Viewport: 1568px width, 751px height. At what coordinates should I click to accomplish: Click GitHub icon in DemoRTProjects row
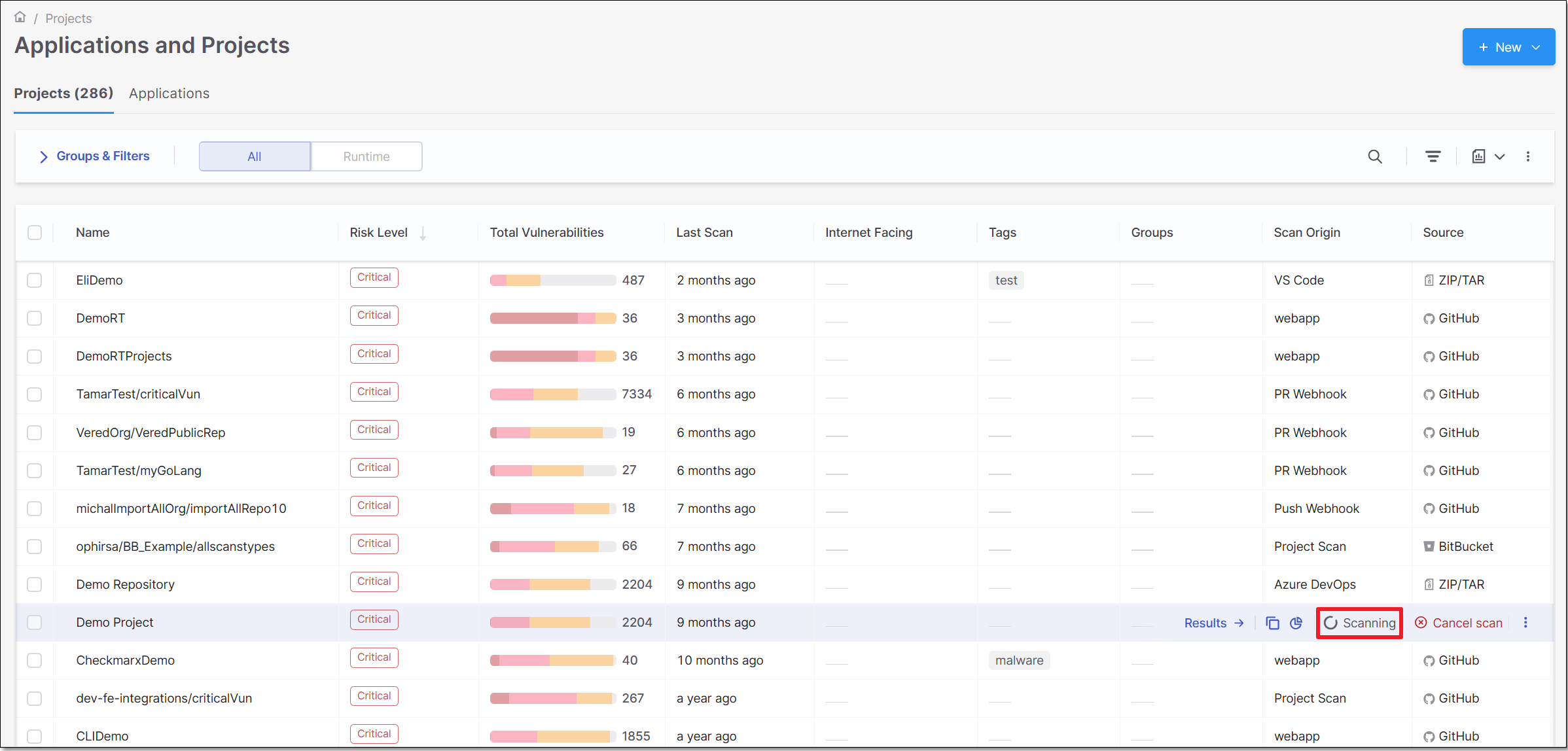pos(1429,357)
